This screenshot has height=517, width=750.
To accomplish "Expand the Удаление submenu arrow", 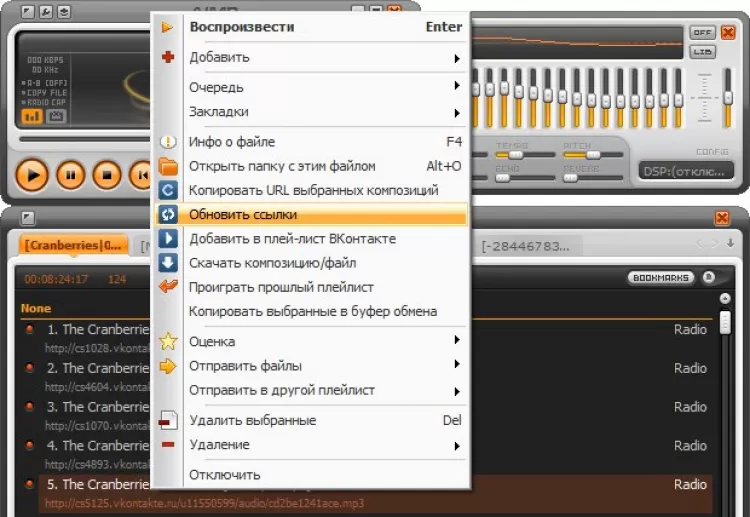I will 457,446.
